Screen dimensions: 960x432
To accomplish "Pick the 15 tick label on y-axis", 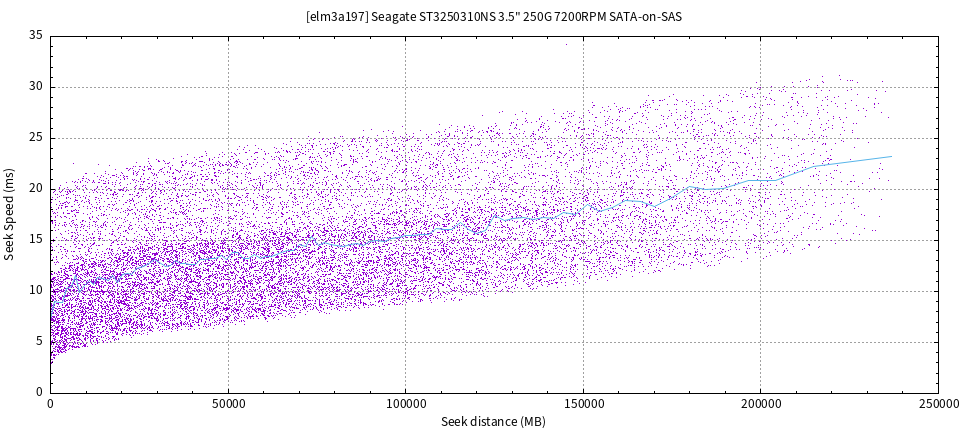I will tap(36, 240).
